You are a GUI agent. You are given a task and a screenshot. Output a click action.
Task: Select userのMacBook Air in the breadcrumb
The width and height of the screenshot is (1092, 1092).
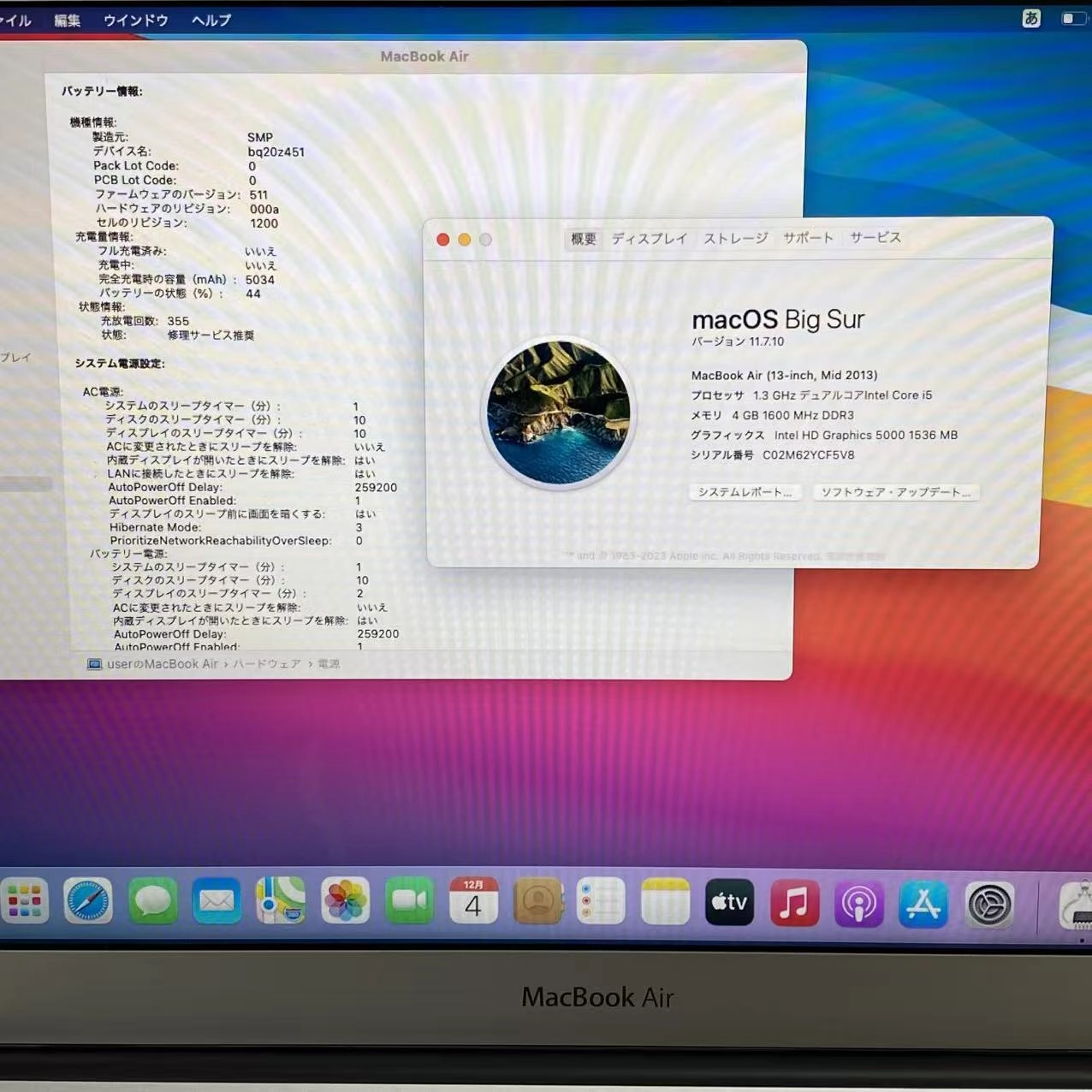point(163,664)
